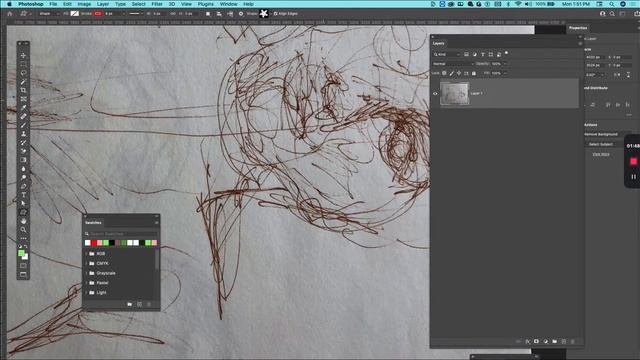The image size is (640, 360).
Task: Create new swatch group folder icon
Action: coord(130,304)
